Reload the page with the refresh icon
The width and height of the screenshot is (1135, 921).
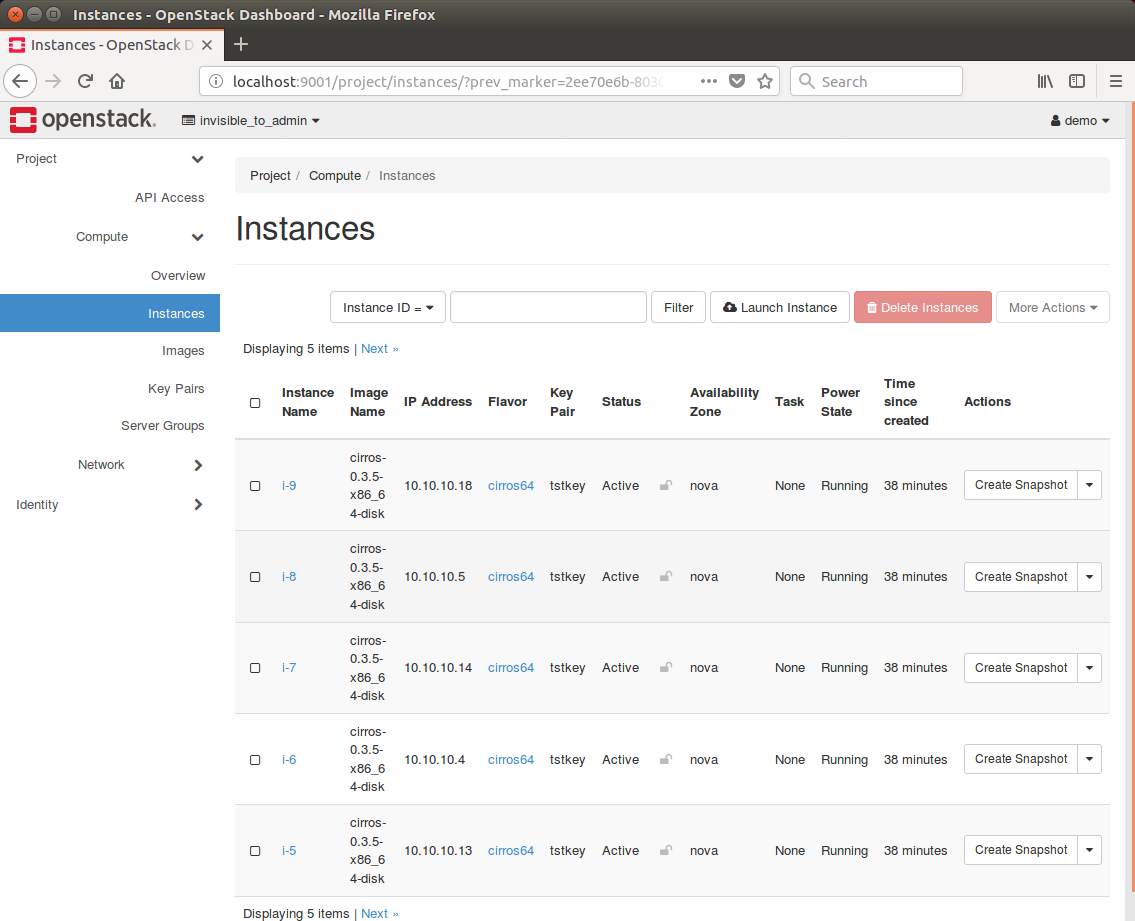pyautogui.click(x=85, y=81)
